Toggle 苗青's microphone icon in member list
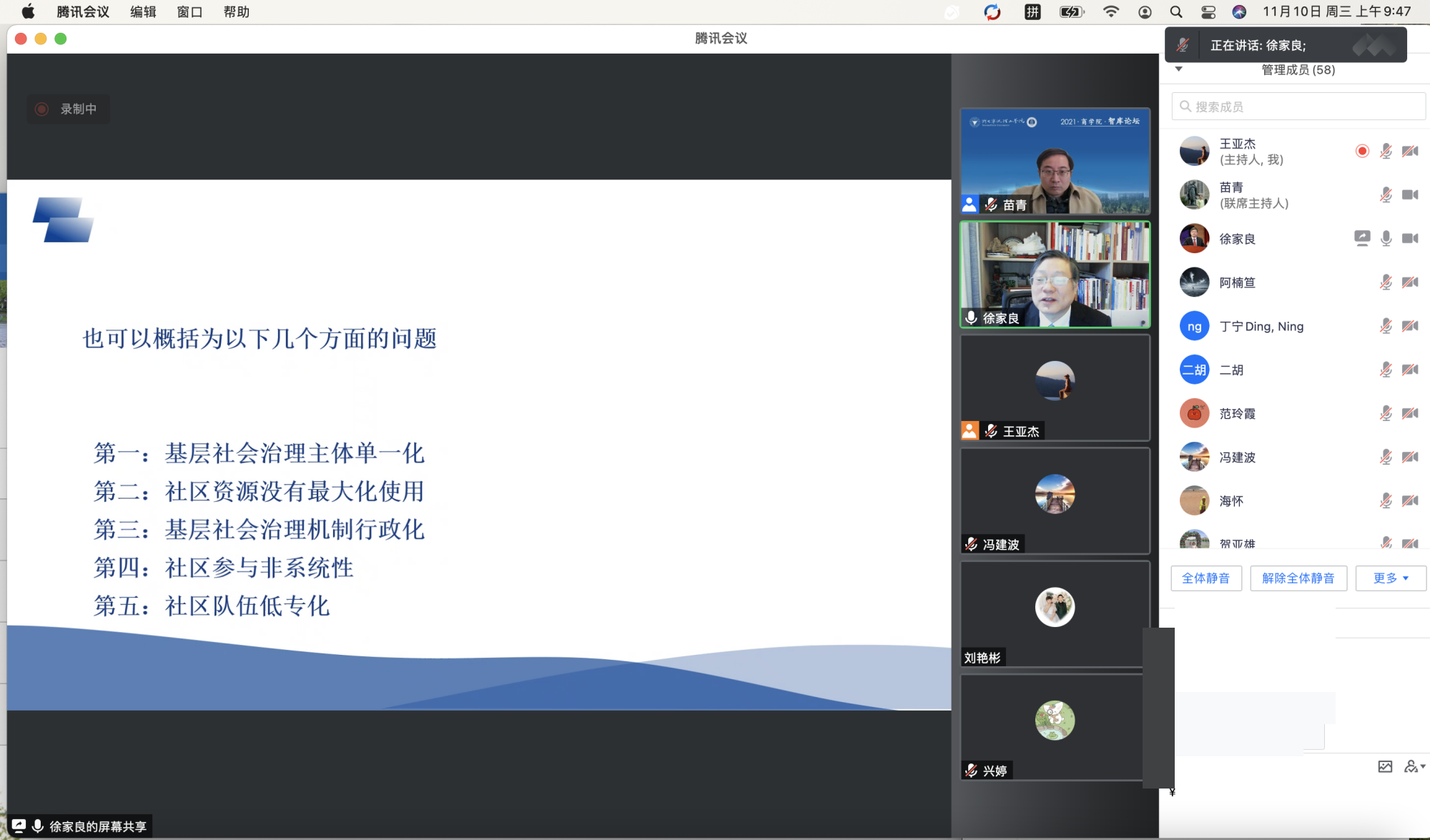1430x840 pixels. point(1386,194)
